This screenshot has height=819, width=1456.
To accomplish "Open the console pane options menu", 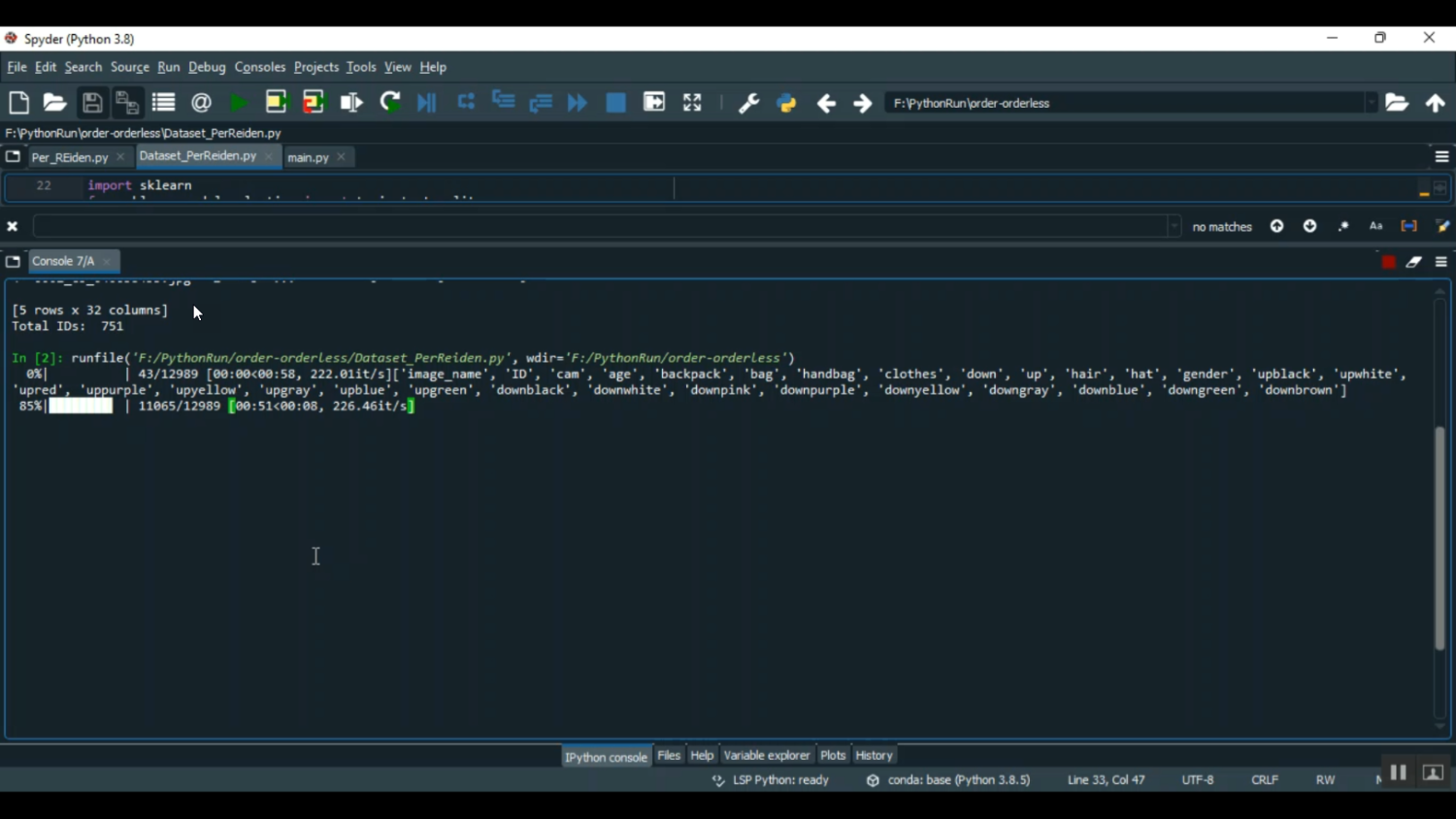I will point(1441,262).
